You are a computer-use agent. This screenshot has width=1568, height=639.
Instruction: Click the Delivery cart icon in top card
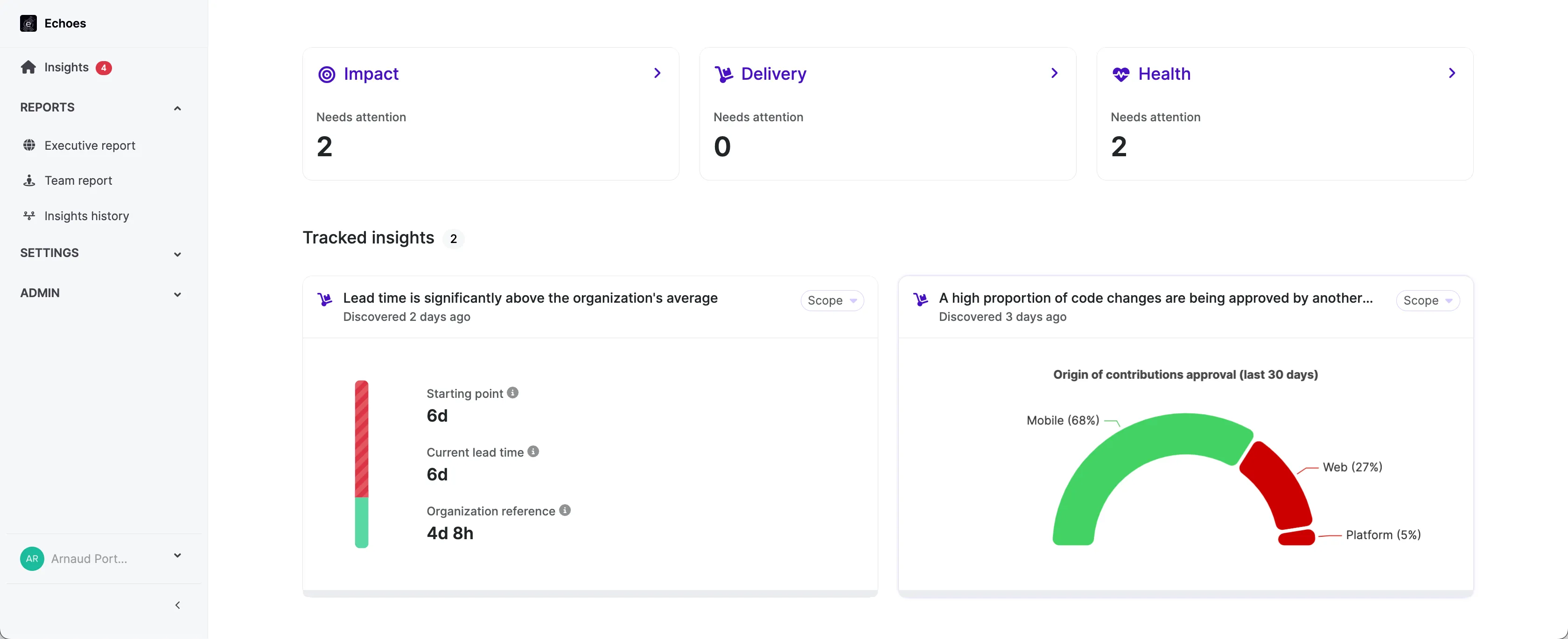coord(724,74)
